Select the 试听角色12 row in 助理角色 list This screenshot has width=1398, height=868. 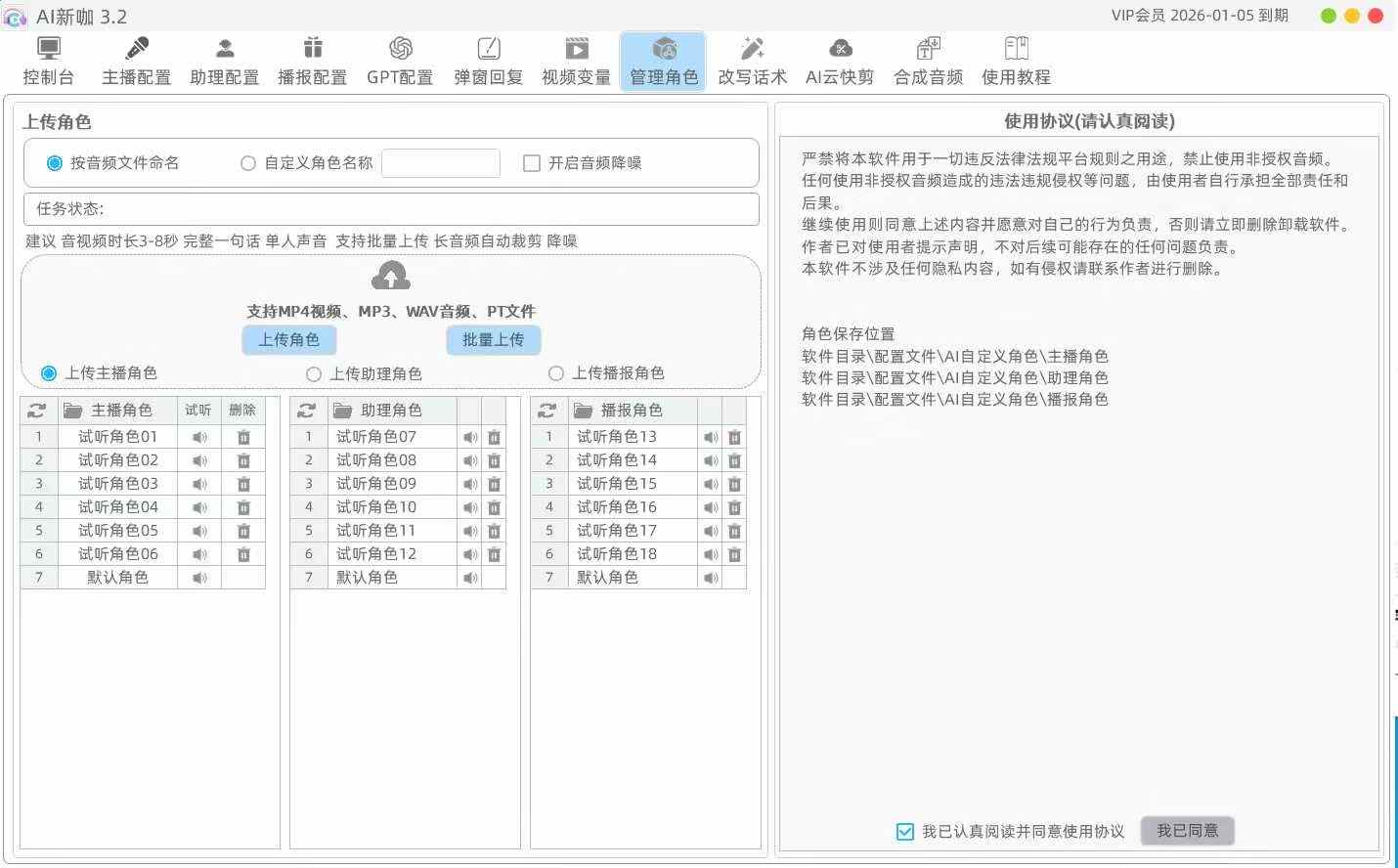tap(376, 554)
